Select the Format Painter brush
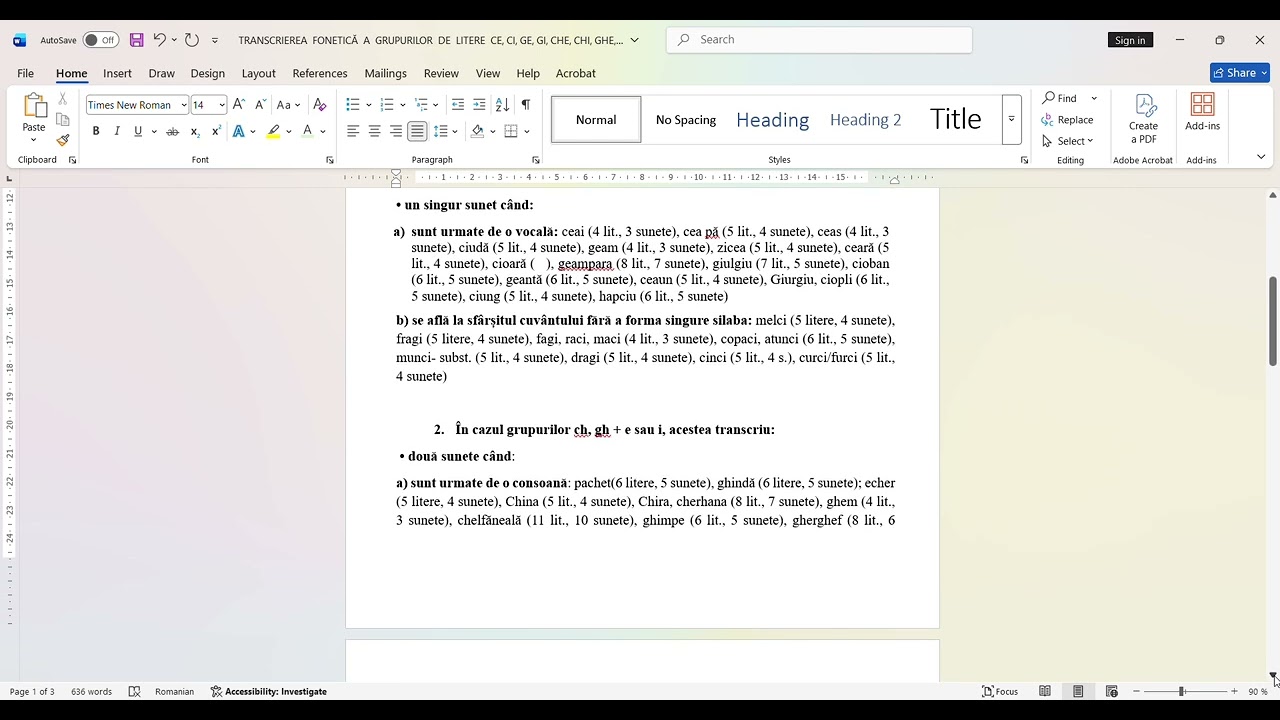 click(x=63, y=140)
